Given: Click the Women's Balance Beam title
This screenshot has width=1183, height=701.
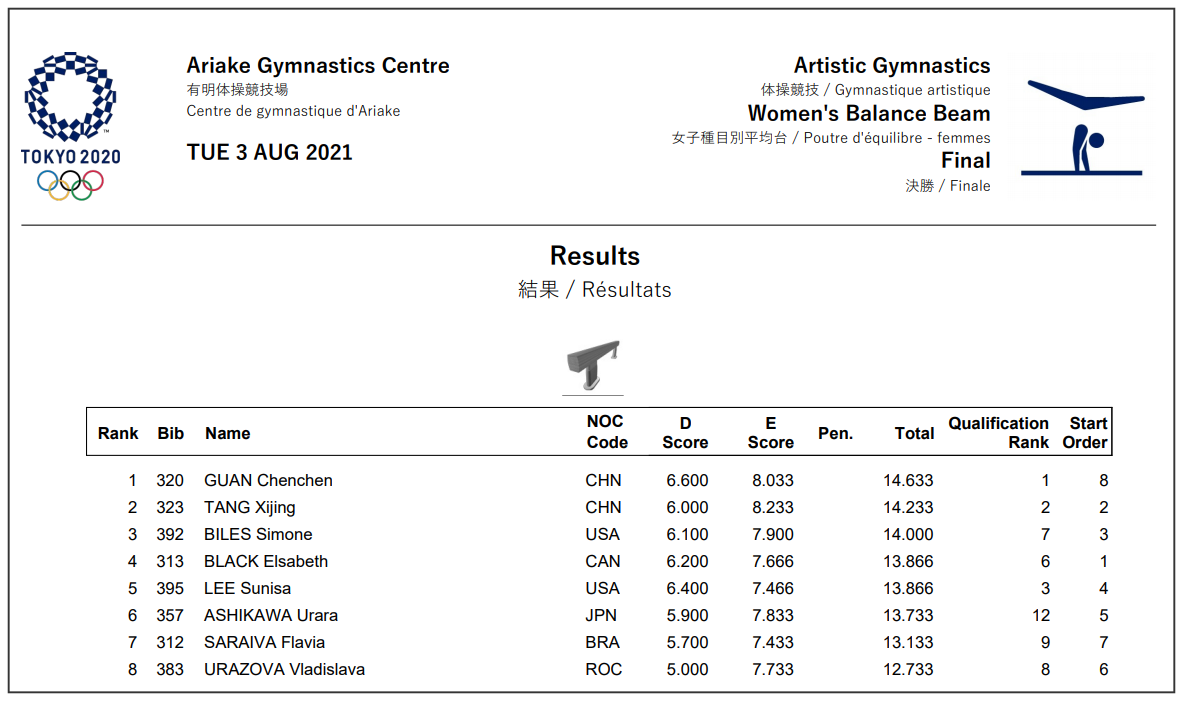Looking at the screenshot, I should [x=869, y=113].
